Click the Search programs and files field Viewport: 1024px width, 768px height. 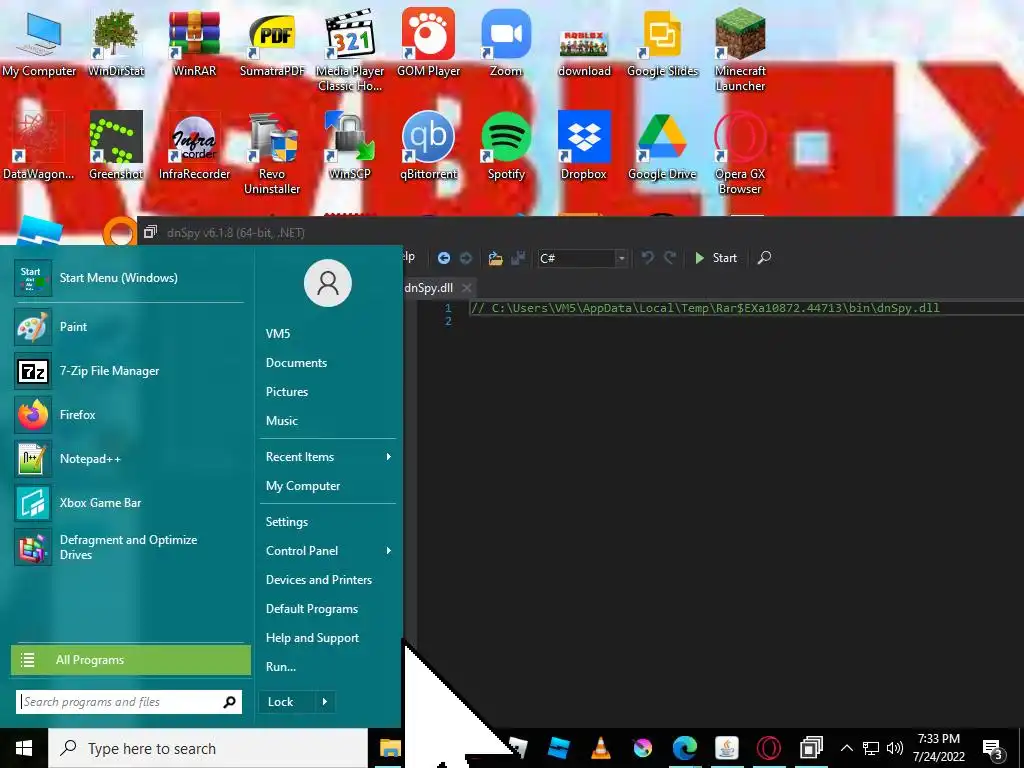[129, 702]
